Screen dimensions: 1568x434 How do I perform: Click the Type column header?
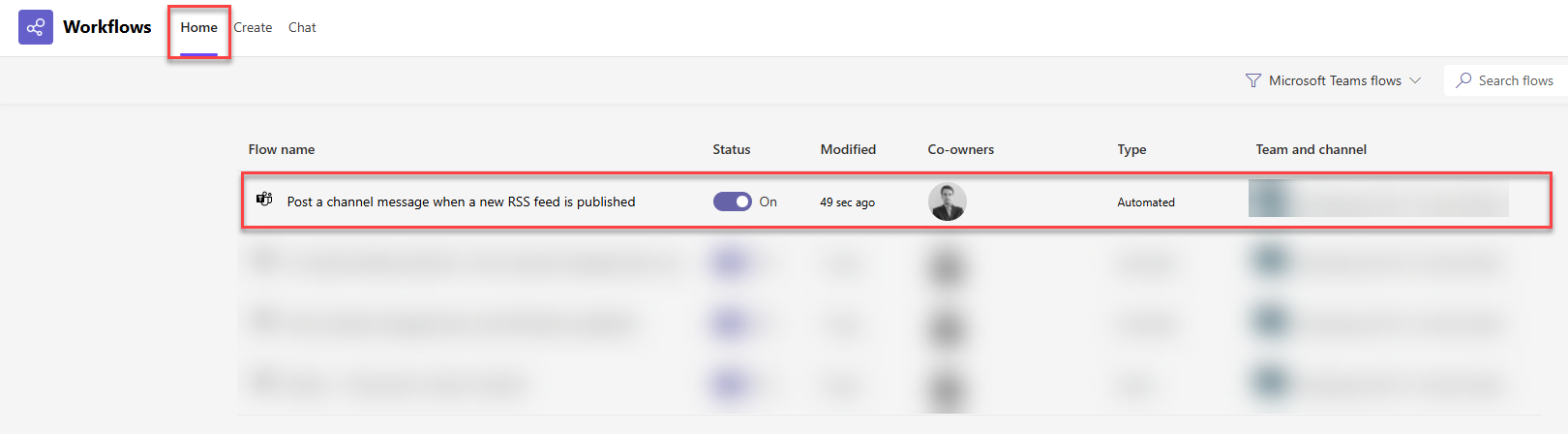pos(1131,149)
